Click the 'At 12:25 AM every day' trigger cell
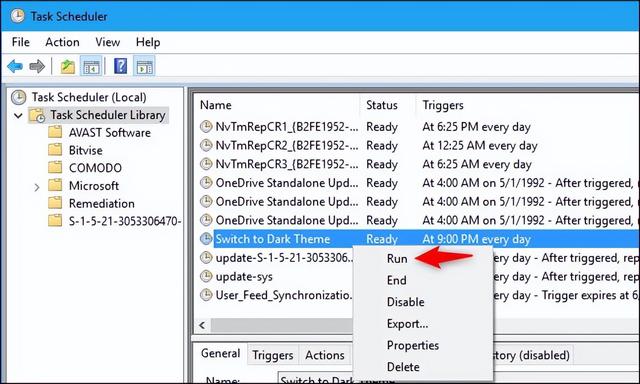Screen dimensions: 640x384 (480, 145)
